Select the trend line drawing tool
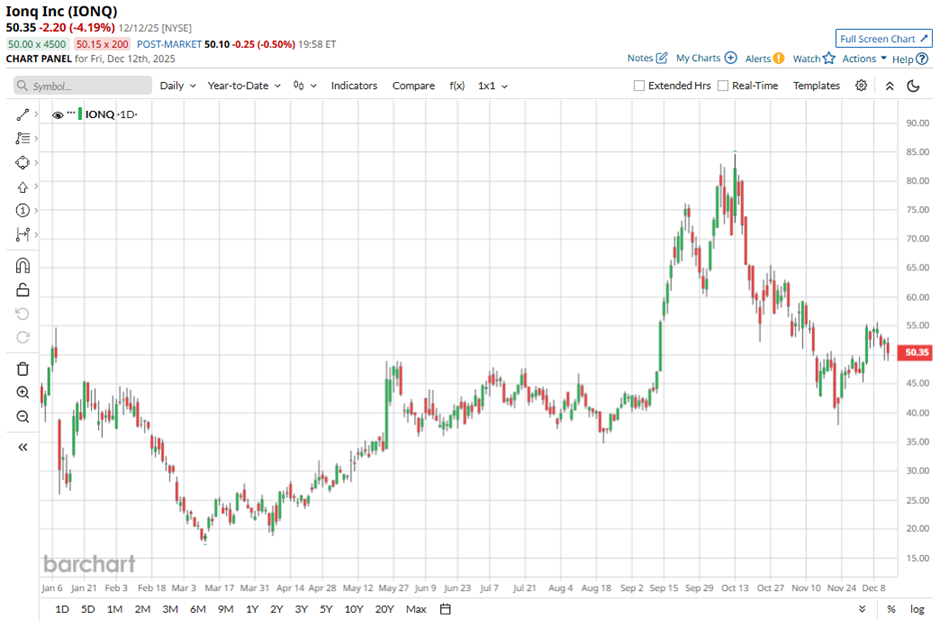Image resolution: width=940 pixels, height=629 pixels. click(x=22, y=115)
